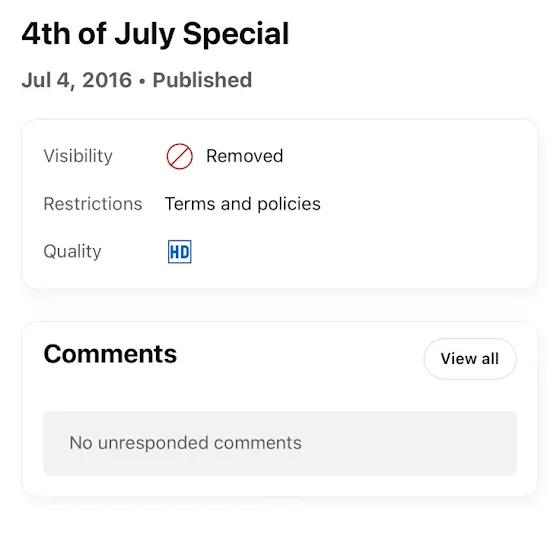The height and width of the screenshot is (560, 560).
Task: Click the word Terms in Restrictions row
Action: [x=190, y=204]
